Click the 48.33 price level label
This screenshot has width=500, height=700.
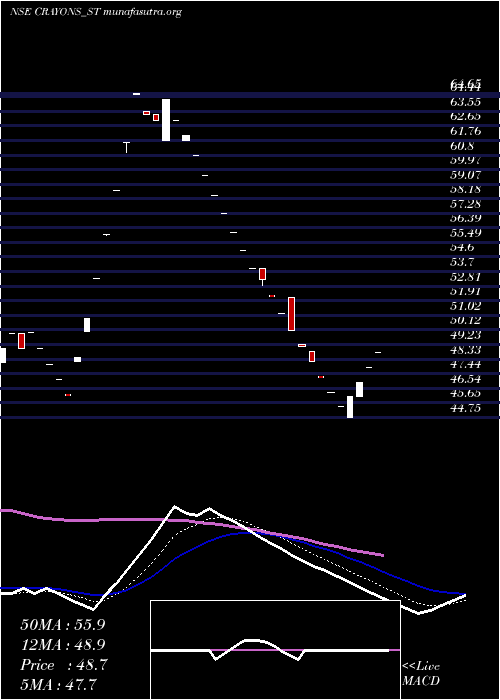tap(466, 350)
